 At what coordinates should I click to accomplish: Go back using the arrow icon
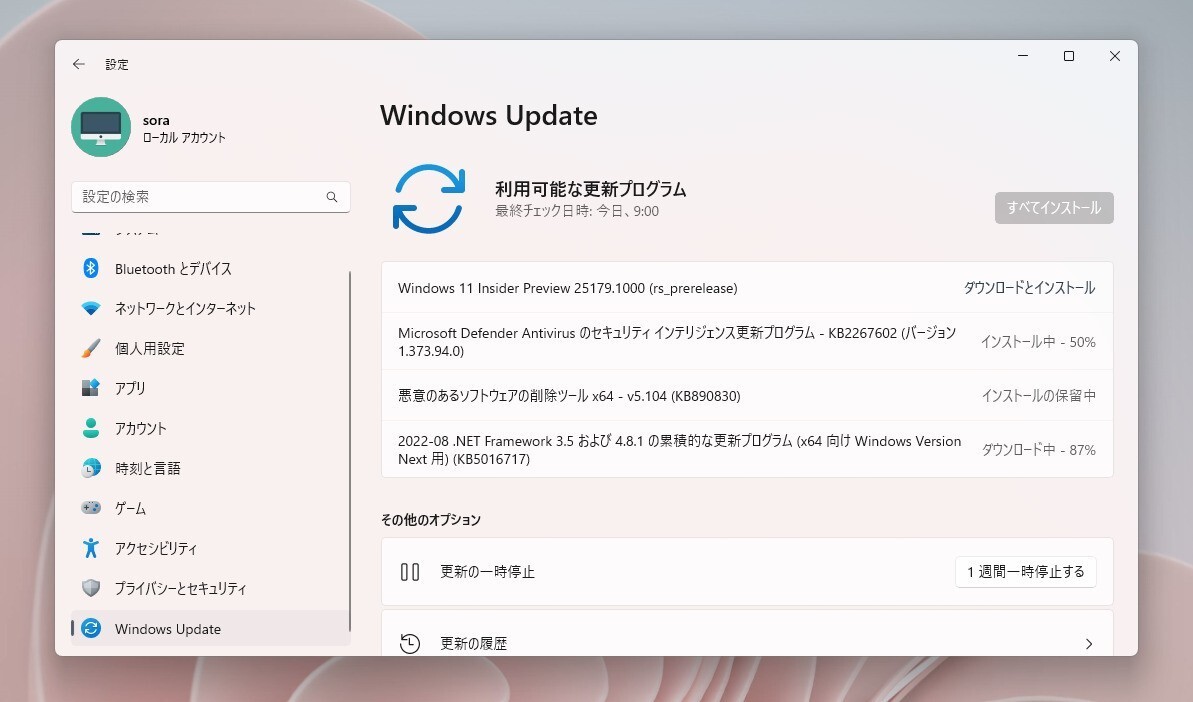click(x=78, y=65)
